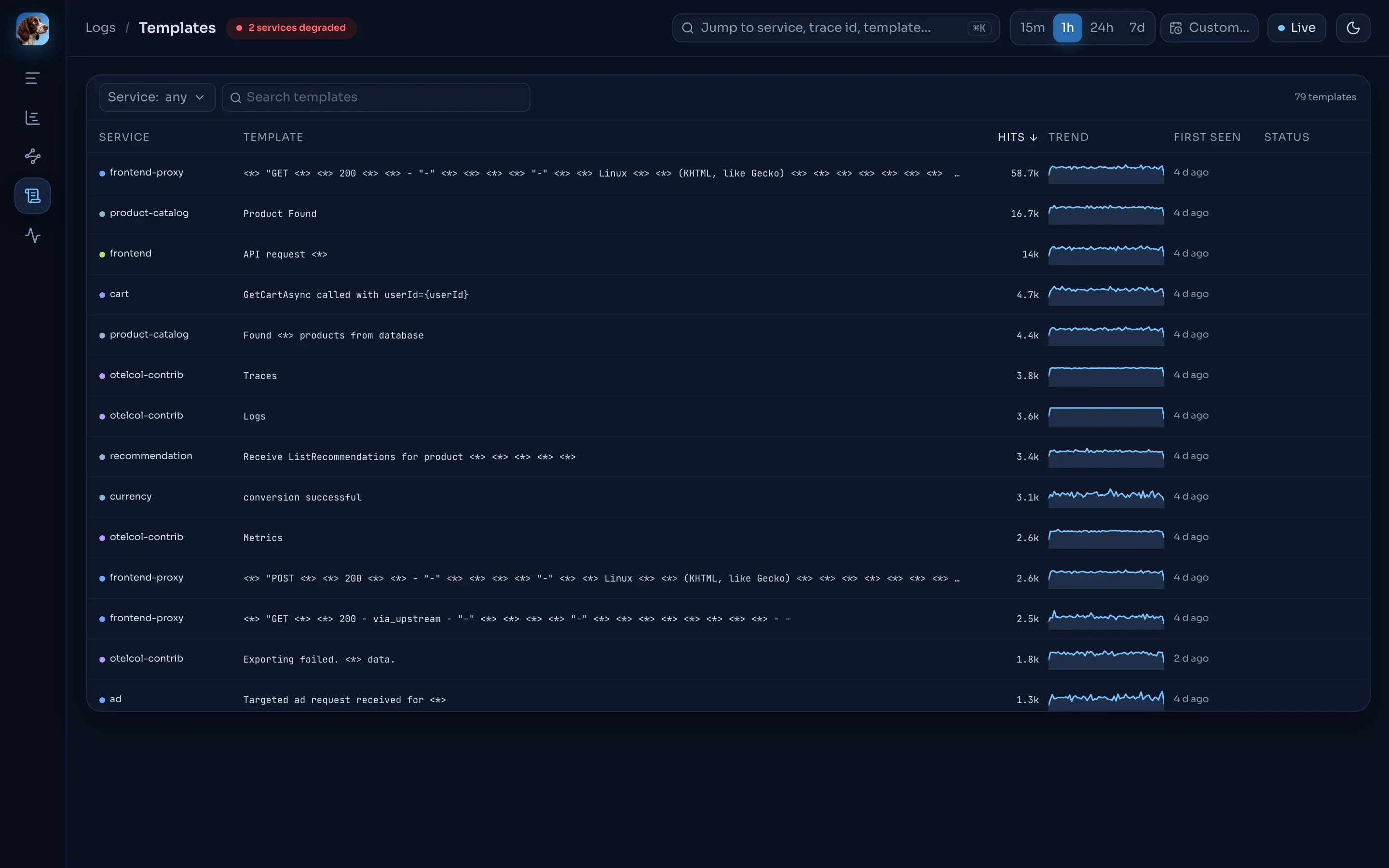Screen dimensions: 1389x868
Task: Click the SERVICE column header
Action: [x=124, y=137]
